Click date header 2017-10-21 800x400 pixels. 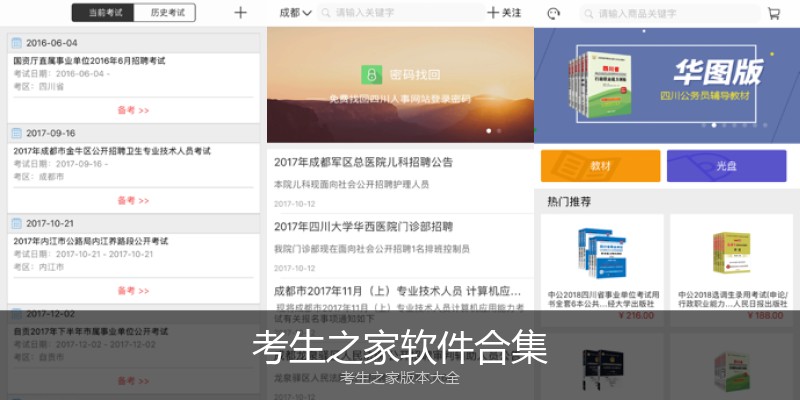(x=50, y=223)
